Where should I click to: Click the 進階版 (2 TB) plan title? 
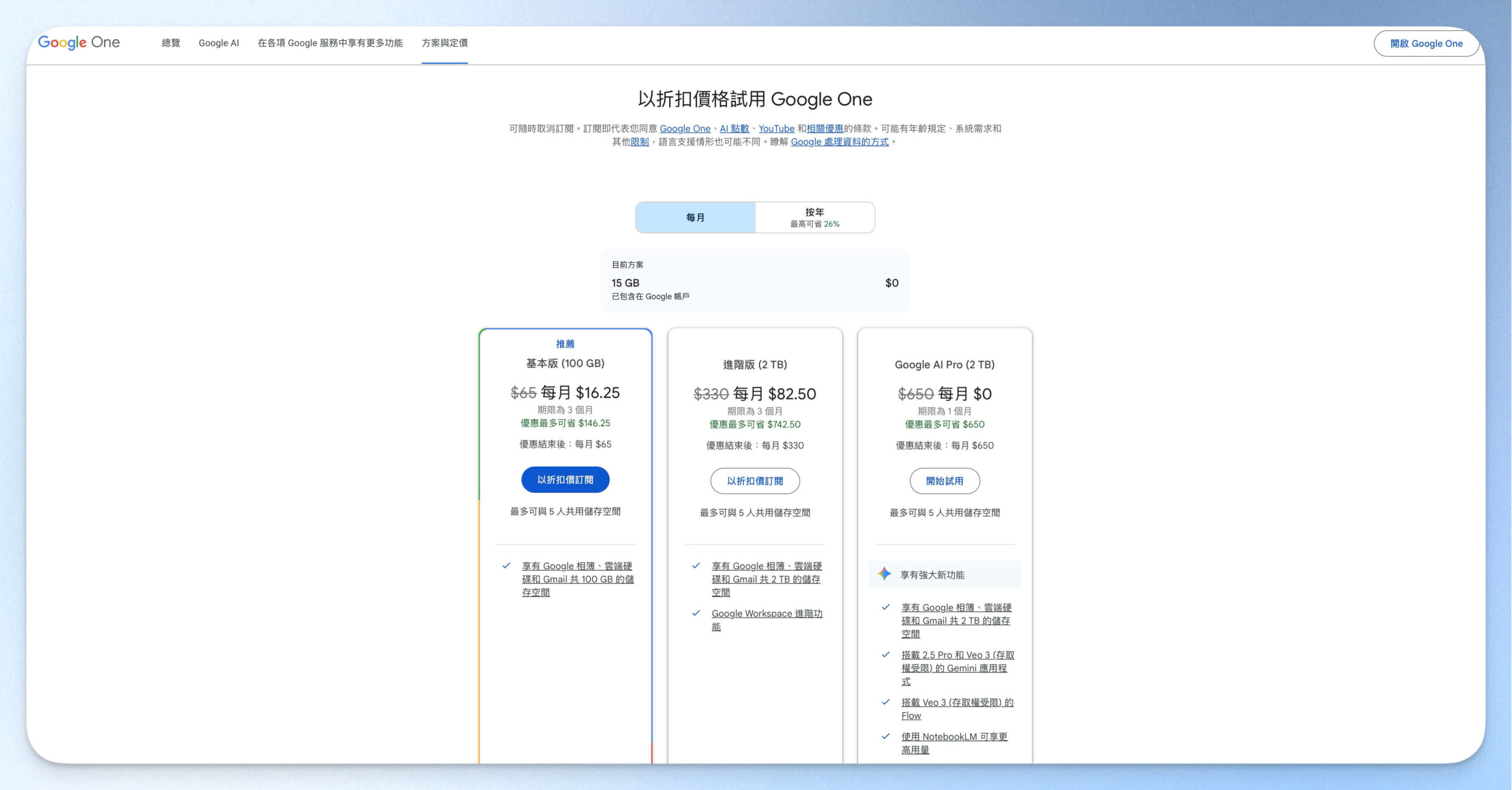(x=755, y=365)
